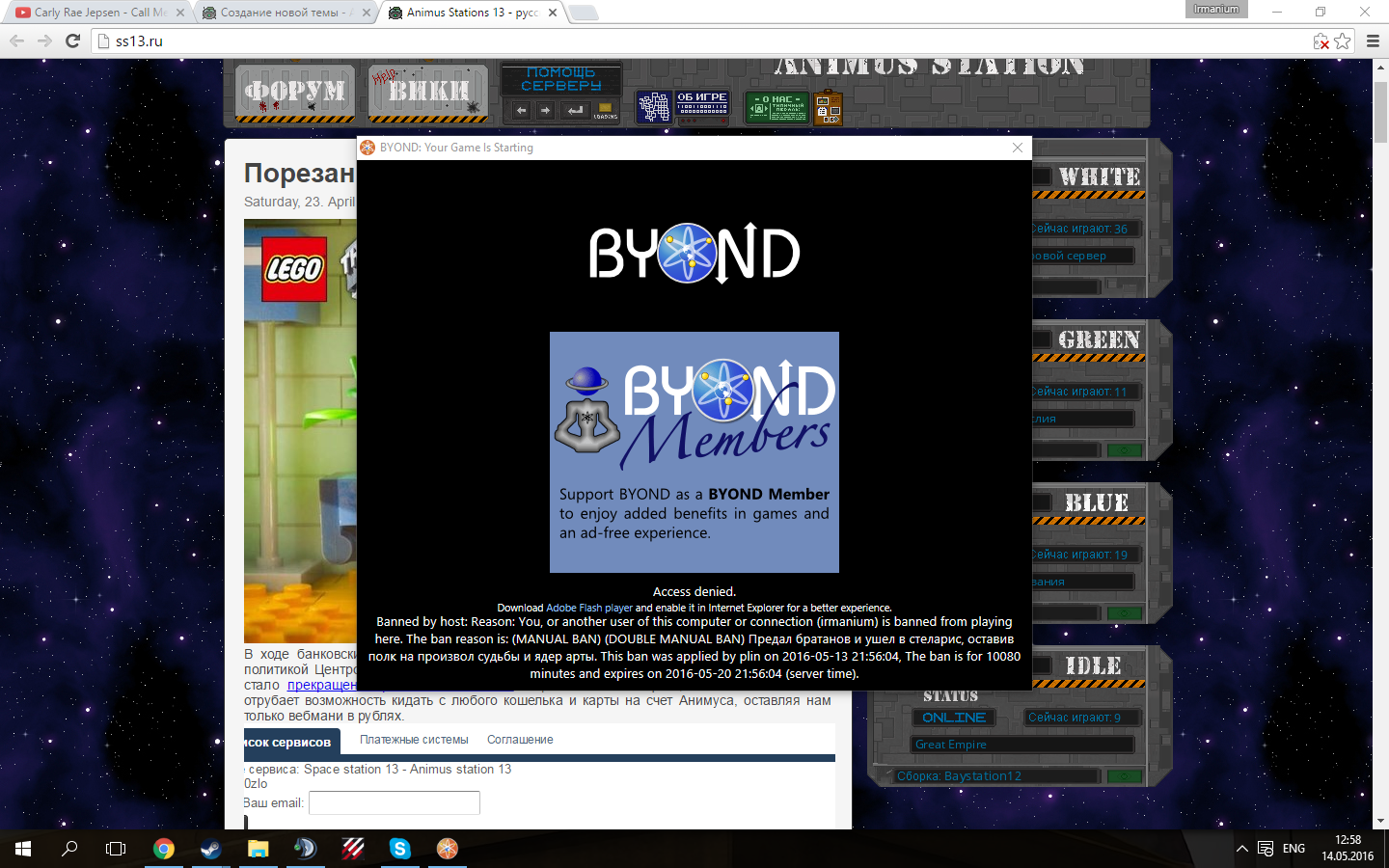Open the Соглашение tab
The width and height of the screenshot is (1389, 868).
pyautogui.click(x=520, y=740)
